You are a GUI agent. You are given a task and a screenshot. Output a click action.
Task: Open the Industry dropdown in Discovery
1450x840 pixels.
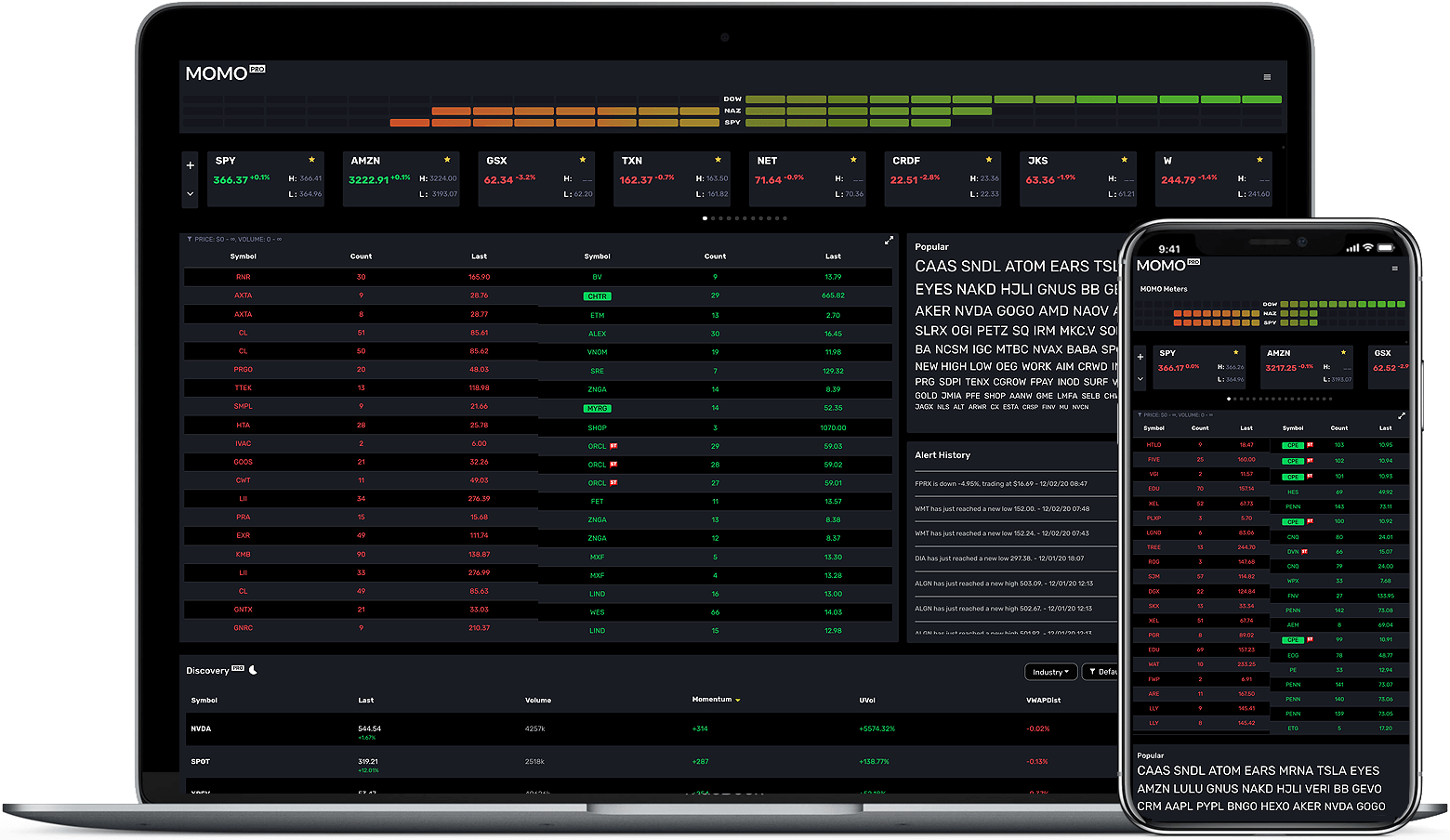(x=1051, y=672)
